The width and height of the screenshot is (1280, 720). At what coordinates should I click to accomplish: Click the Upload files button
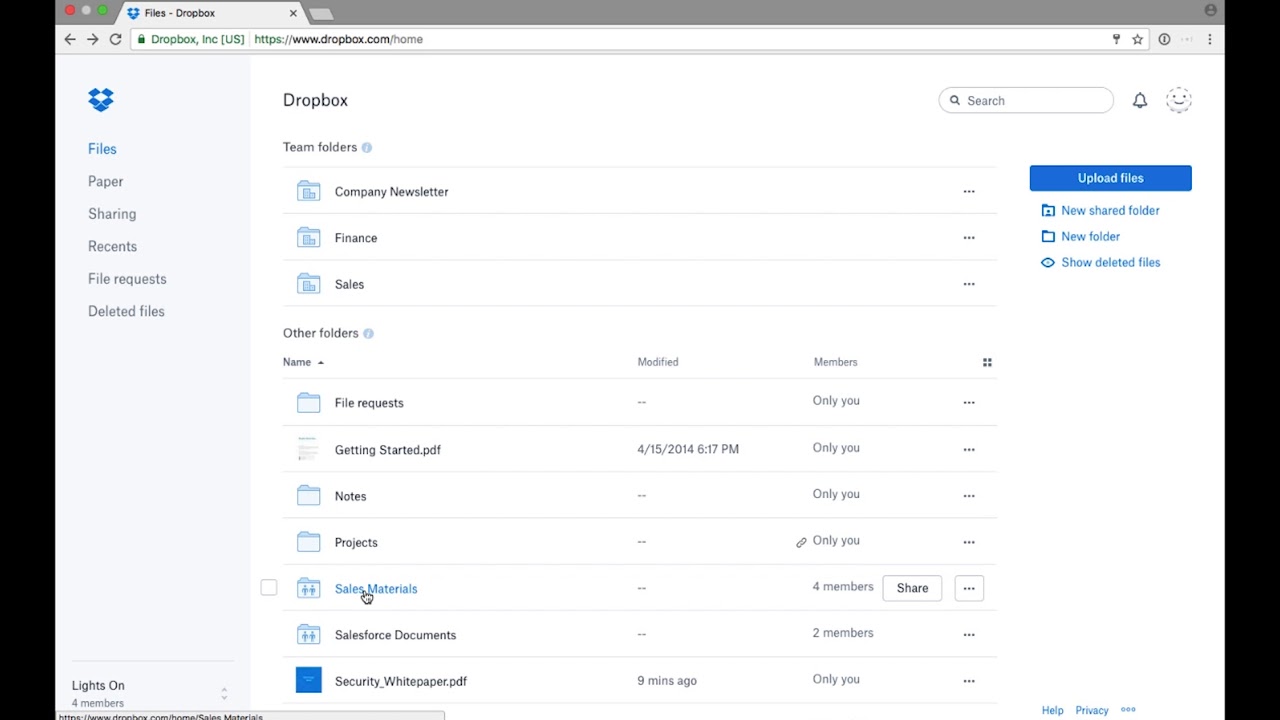pyautogui.click(x=1110, y=178)
